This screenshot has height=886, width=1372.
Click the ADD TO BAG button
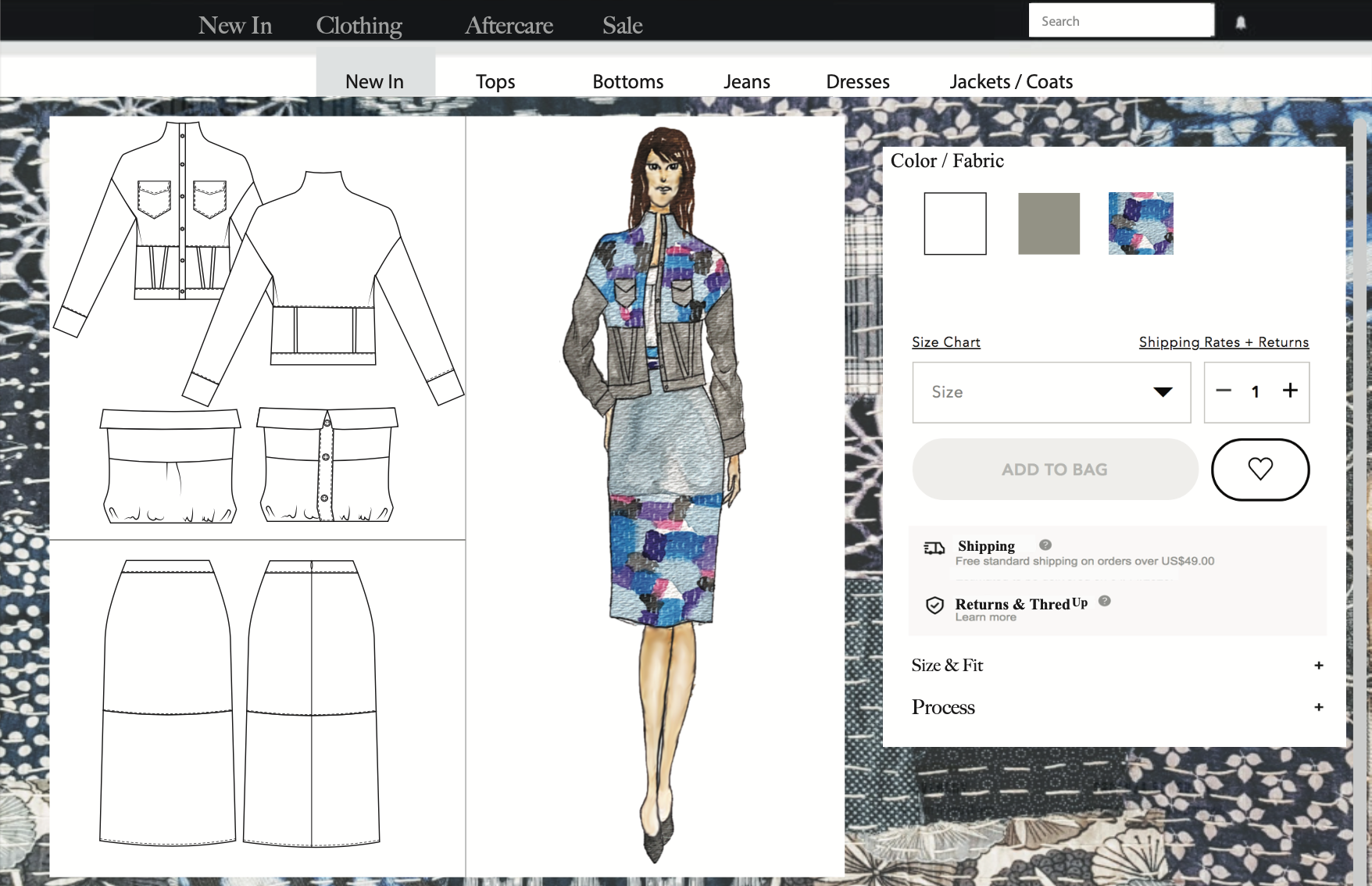click(1055, 470)
